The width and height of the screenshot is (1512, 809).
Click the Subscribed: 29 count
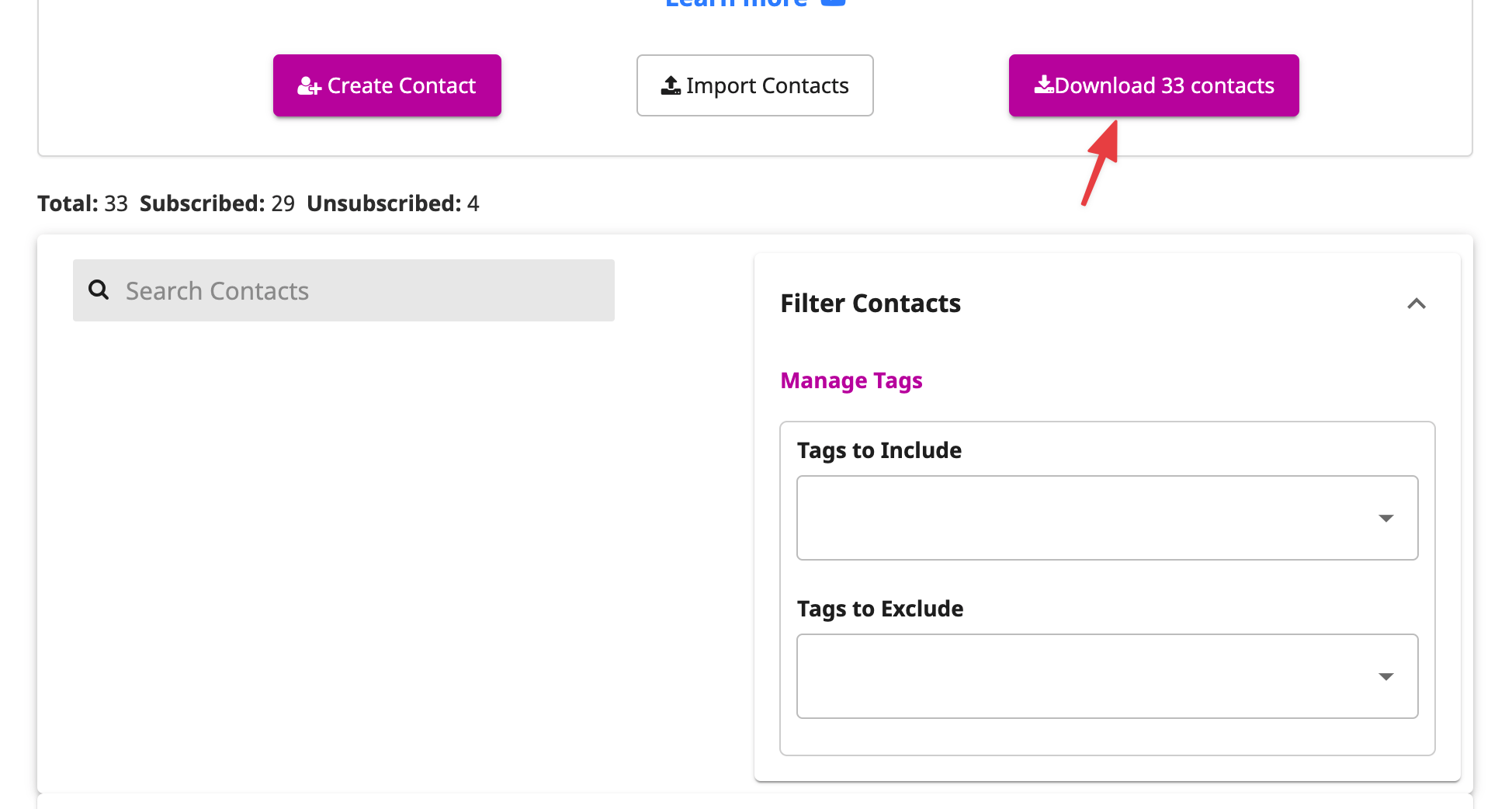click(217, 203)
